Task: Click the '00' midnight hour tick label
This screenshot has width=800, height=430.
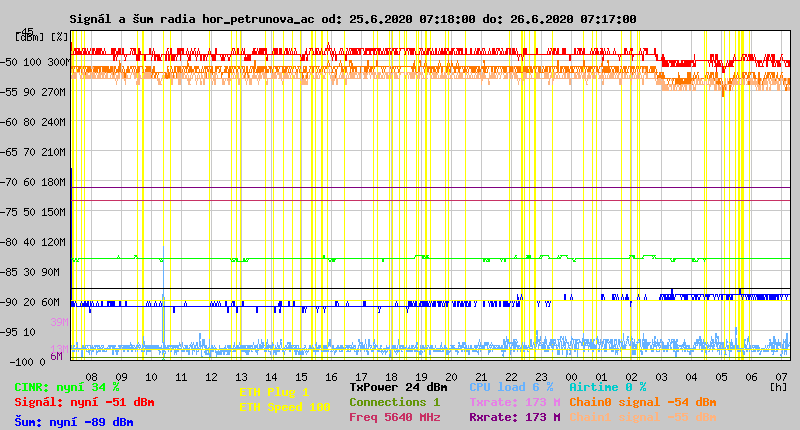Action: click(571, 377)
